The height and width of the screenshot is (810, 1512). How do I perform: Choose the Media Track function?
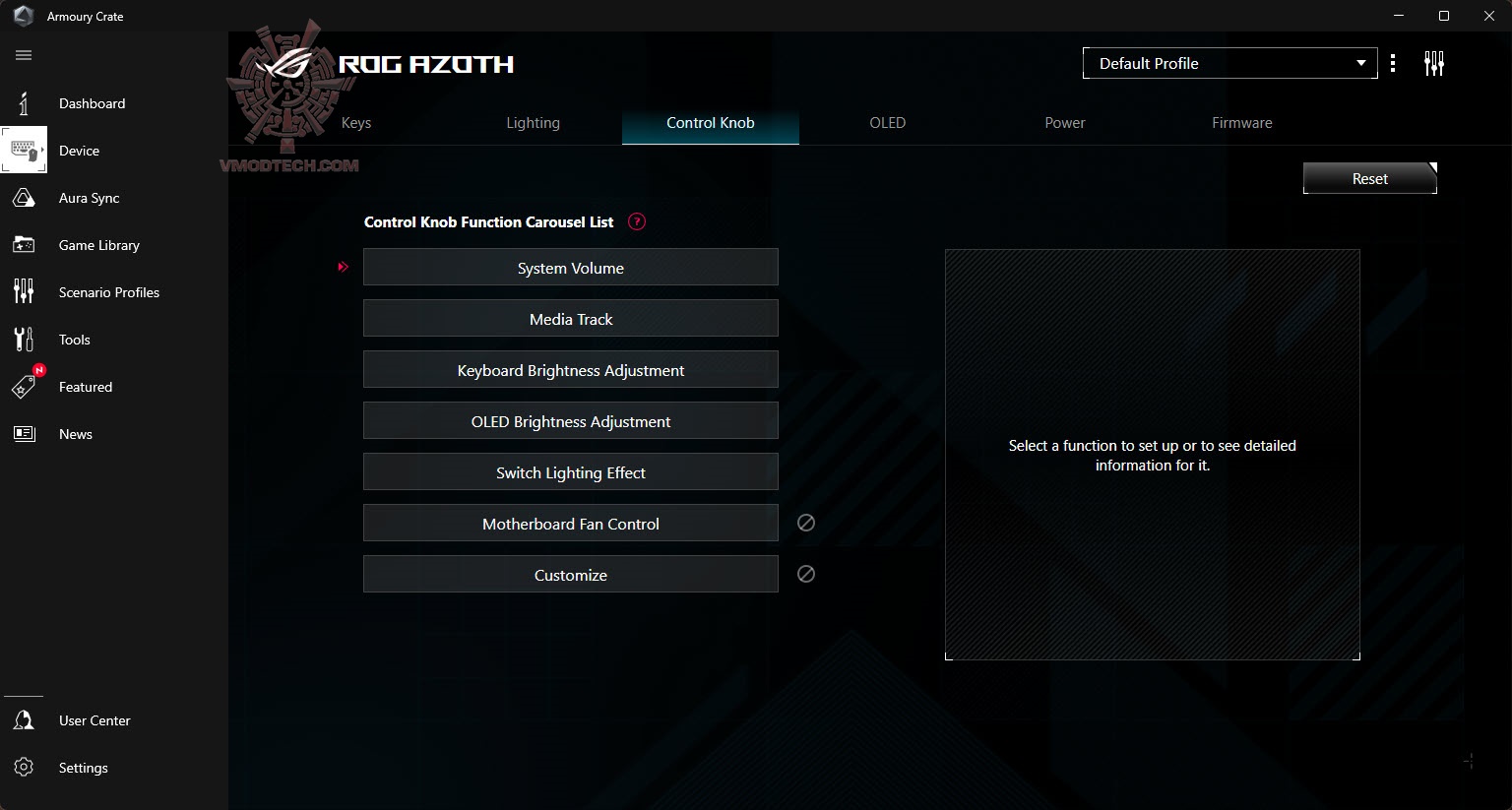[x=571, y=319]
